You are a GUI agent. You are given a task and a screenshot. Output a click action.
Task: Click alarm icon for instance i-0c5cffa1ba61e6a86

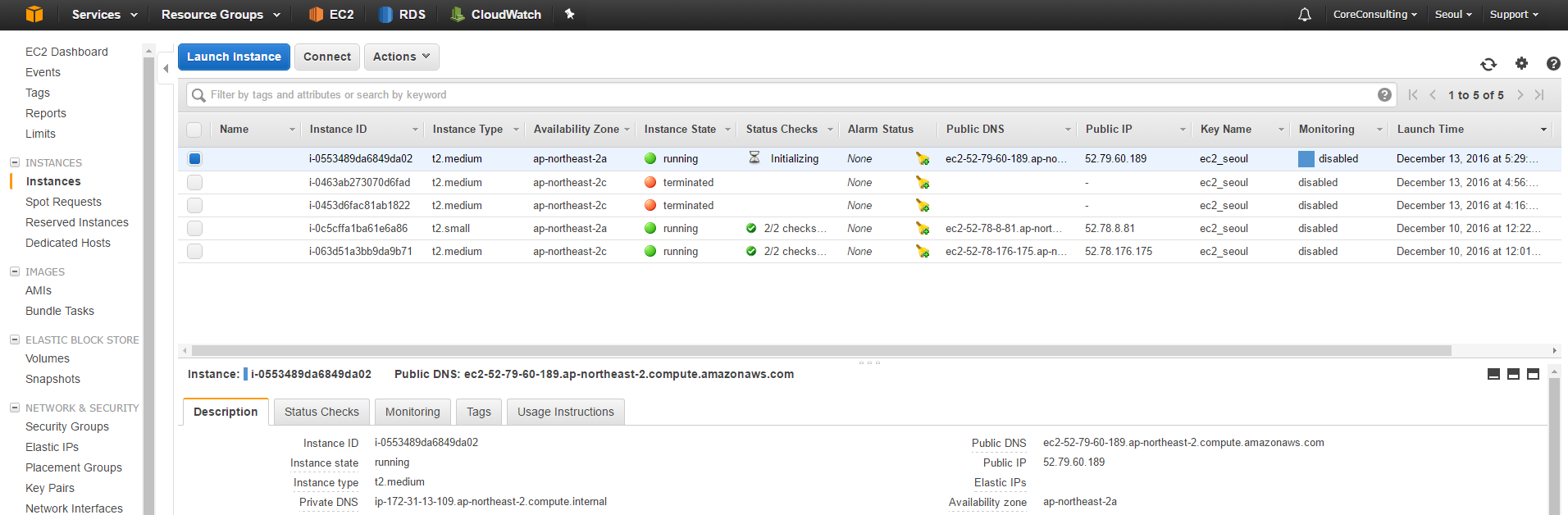[923, 228]
